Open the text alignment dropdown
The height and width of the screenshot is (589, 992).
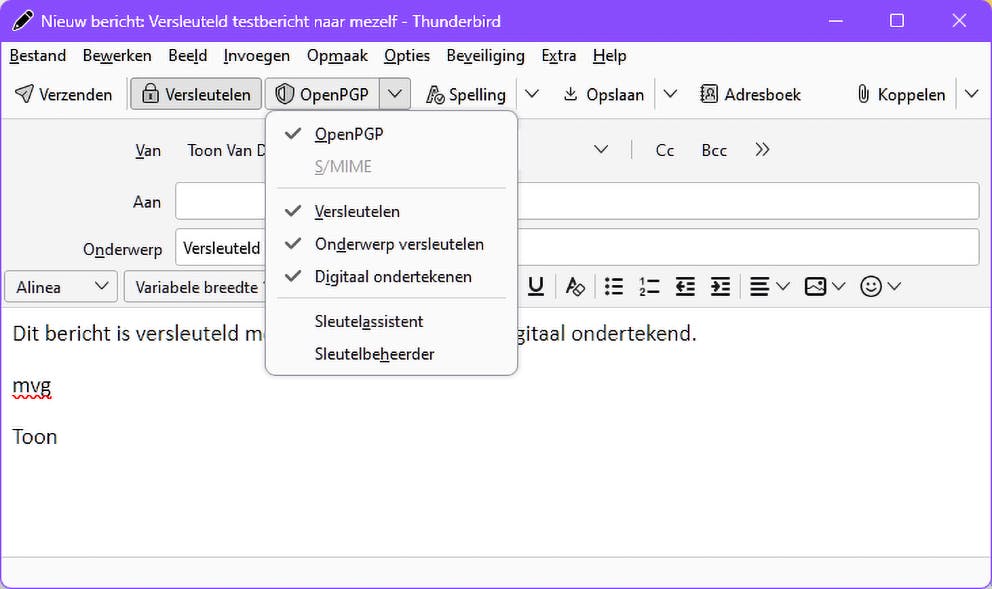(769, 287)
